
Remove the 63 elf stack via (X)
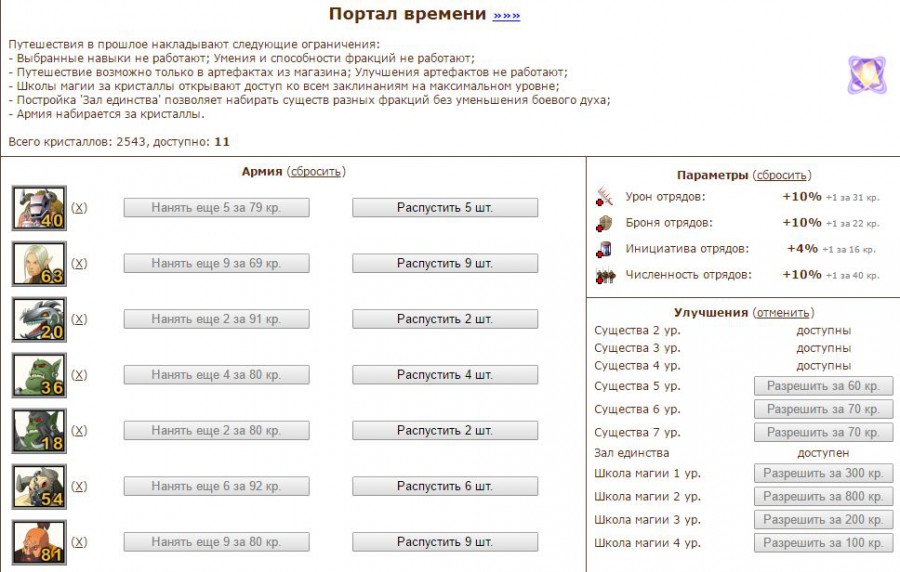click(79, 263)
